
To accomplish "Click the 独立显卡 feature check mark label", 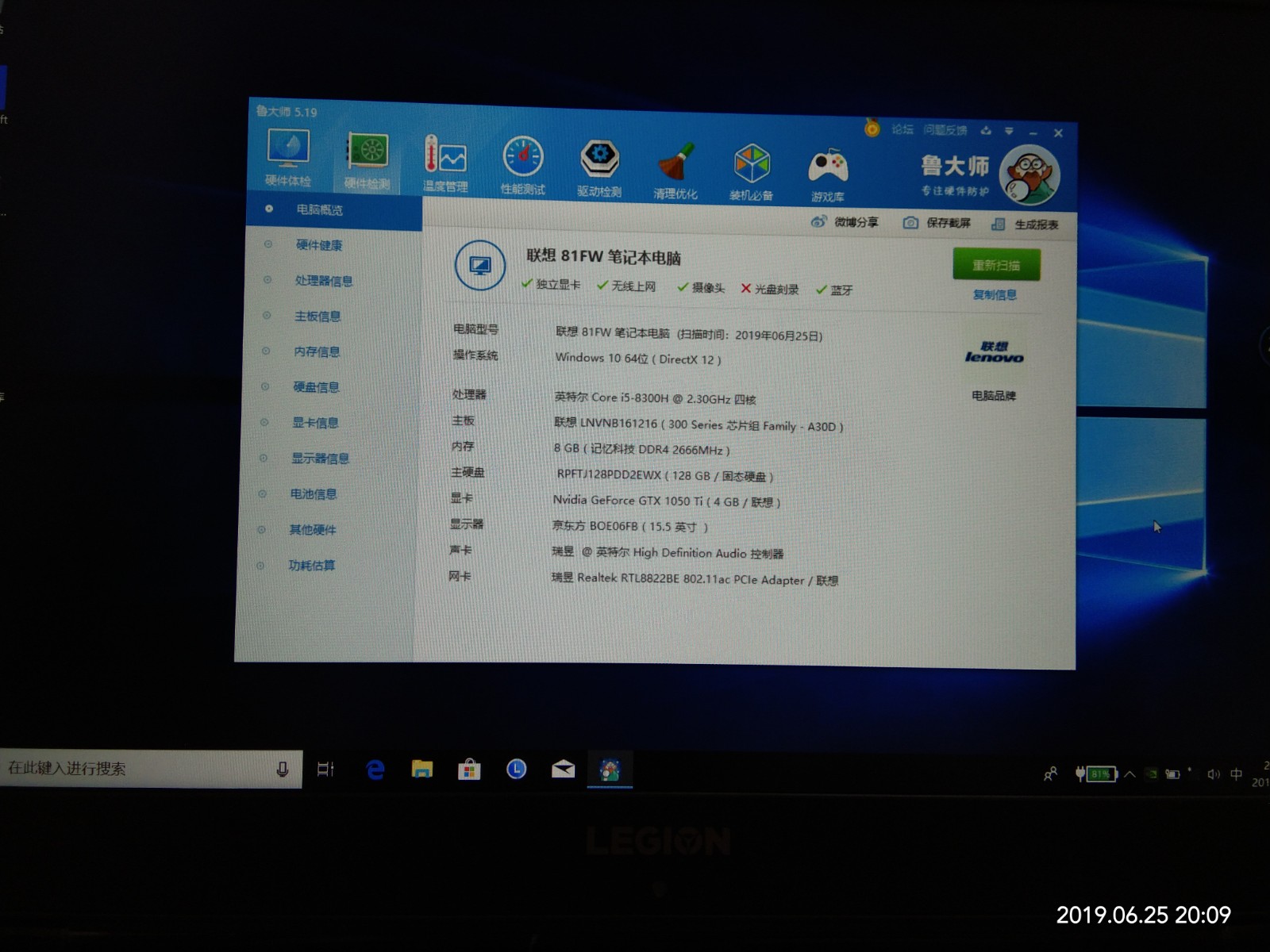I will 551,284.
